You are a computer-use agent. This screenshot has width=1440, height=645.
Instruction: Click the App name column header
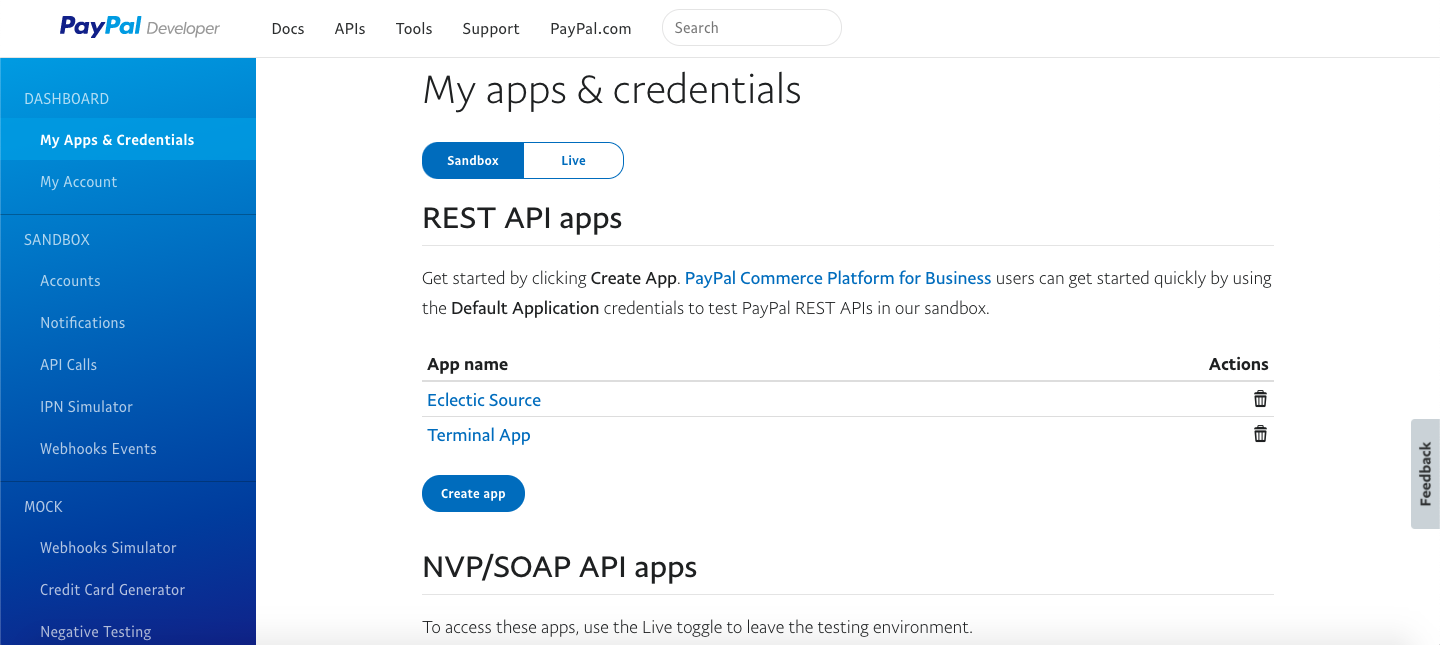pyautogui.click(x=467, y=364)
